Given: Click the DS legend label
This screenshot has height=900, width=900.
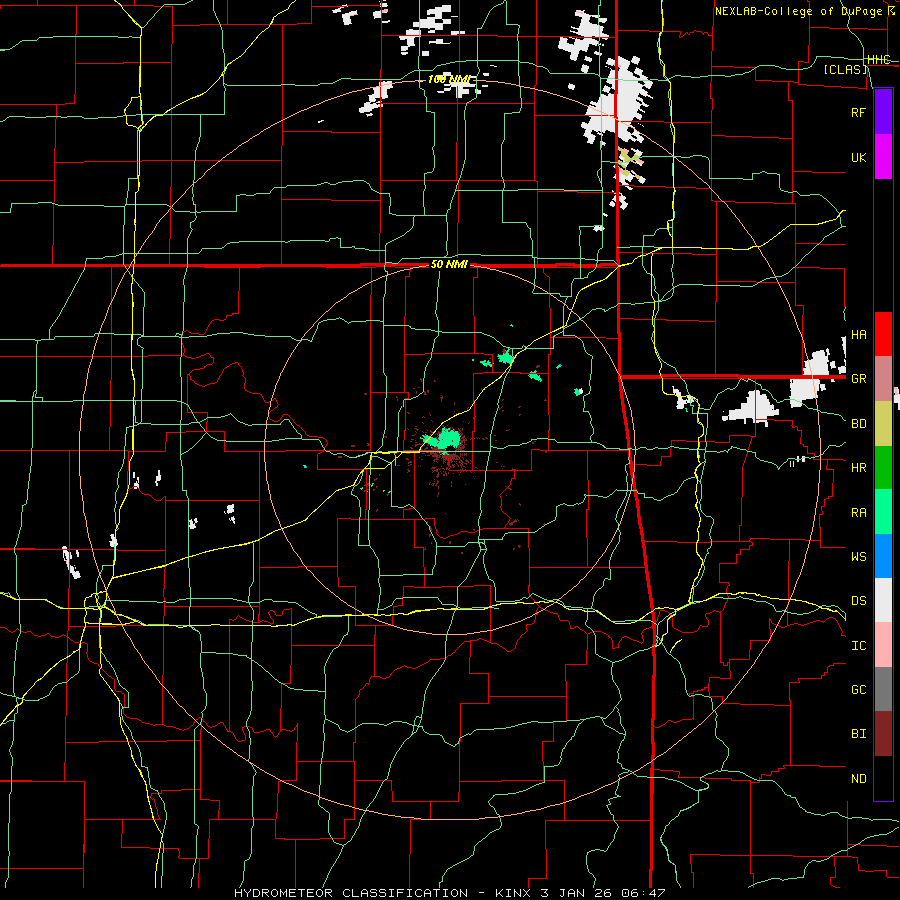Looking at the screenshot, I should click(858, 601).
